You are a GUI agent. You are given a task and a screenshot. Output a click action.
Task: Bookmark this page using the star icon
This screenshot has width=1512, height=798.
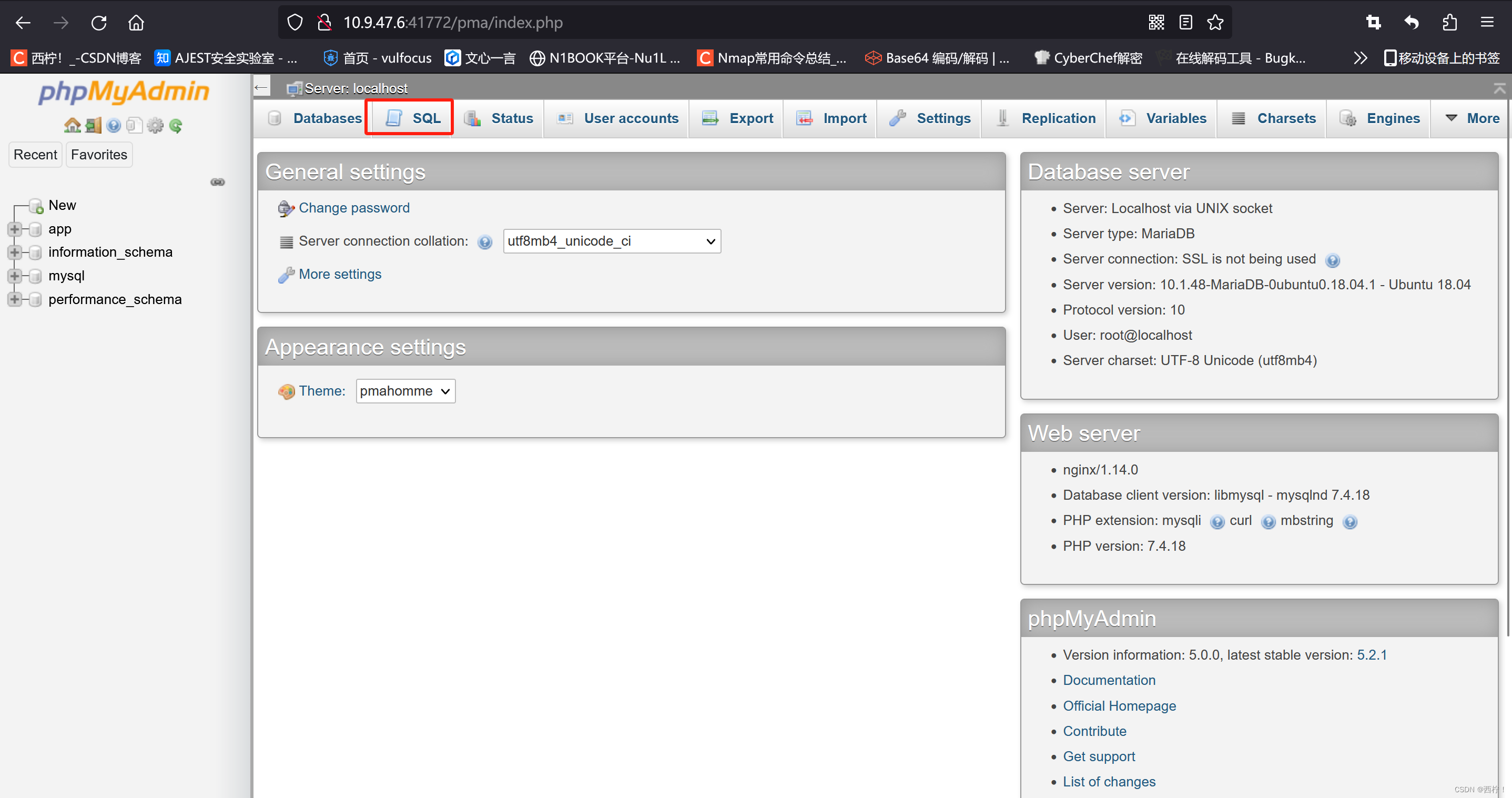coord(1215,22)
